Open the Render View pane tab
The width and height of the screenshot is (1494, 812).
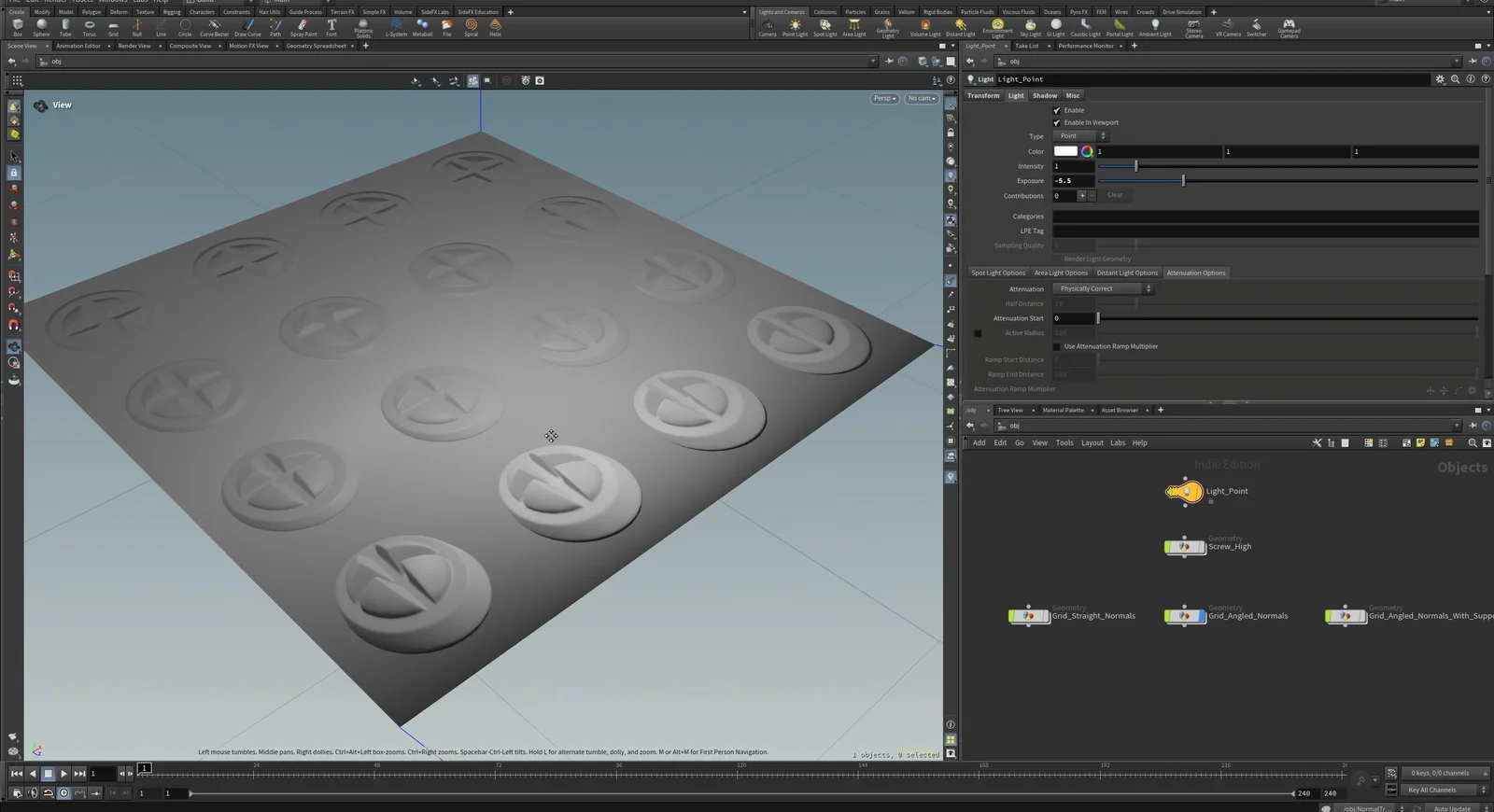(x=134, y=46)
